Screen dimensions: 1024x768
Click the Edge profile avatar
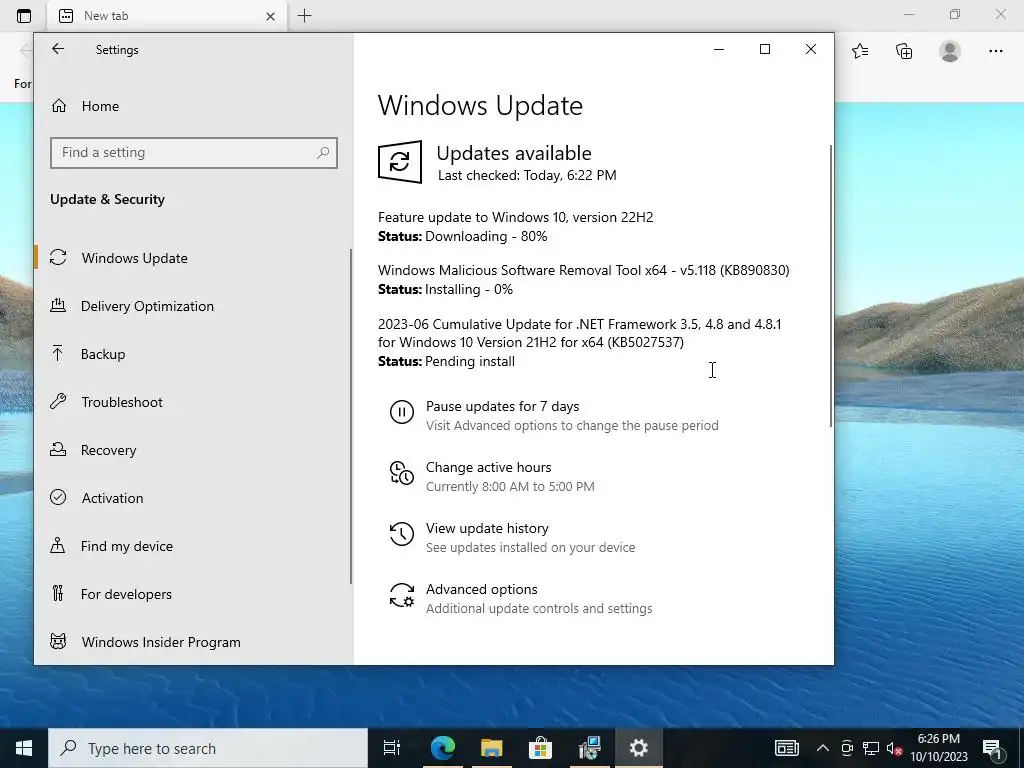point(950,51)
